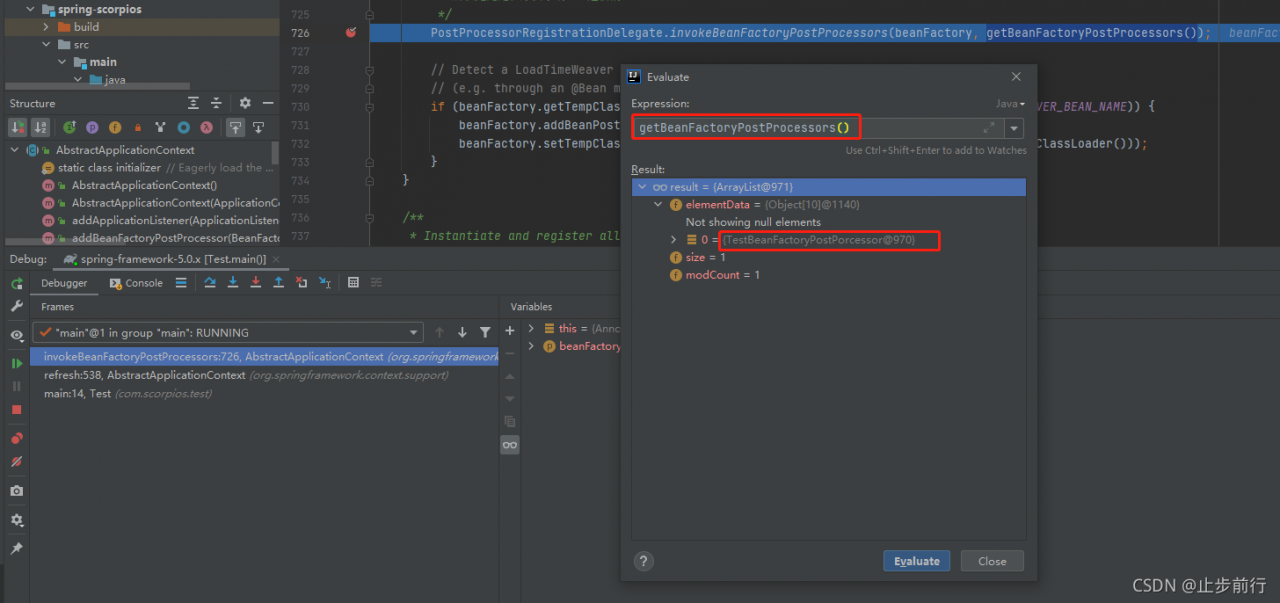The height and width of the screenshot is (603, 1280).
Task: Toggle Show Lambdas icon
Action: (207, 127)
